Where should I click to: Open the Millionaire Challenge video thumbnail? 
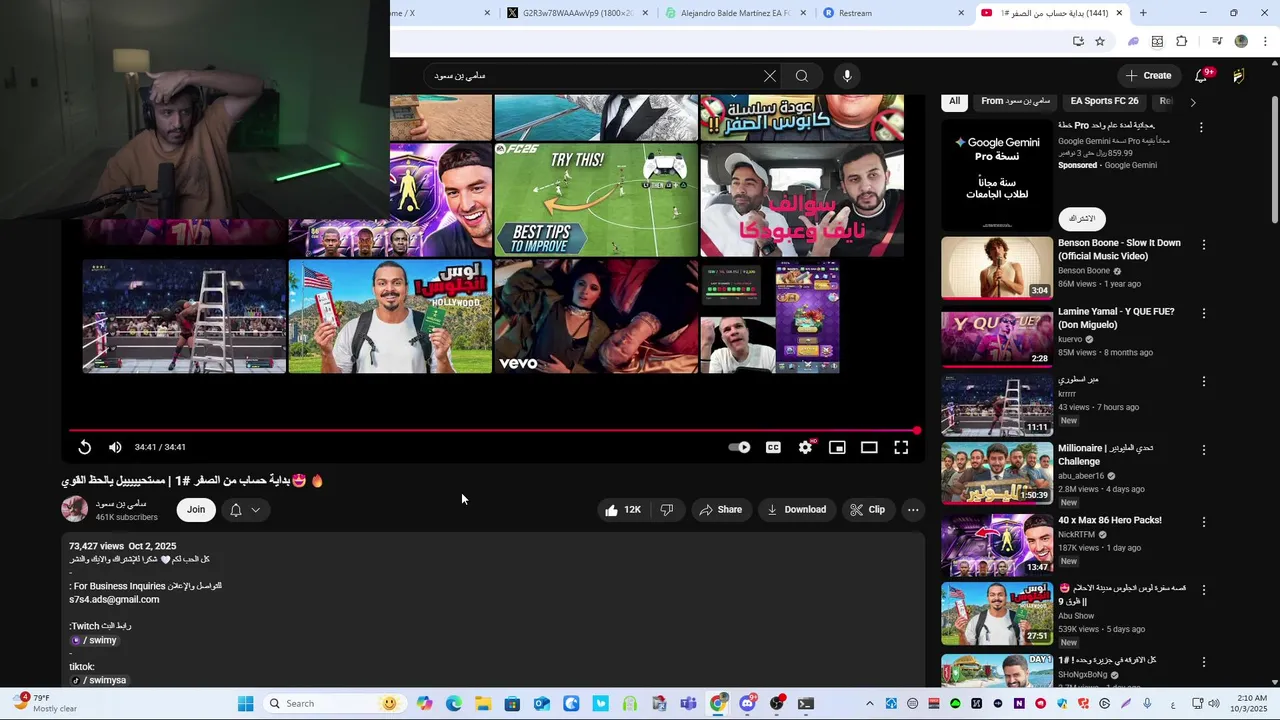tap(997, 473)
